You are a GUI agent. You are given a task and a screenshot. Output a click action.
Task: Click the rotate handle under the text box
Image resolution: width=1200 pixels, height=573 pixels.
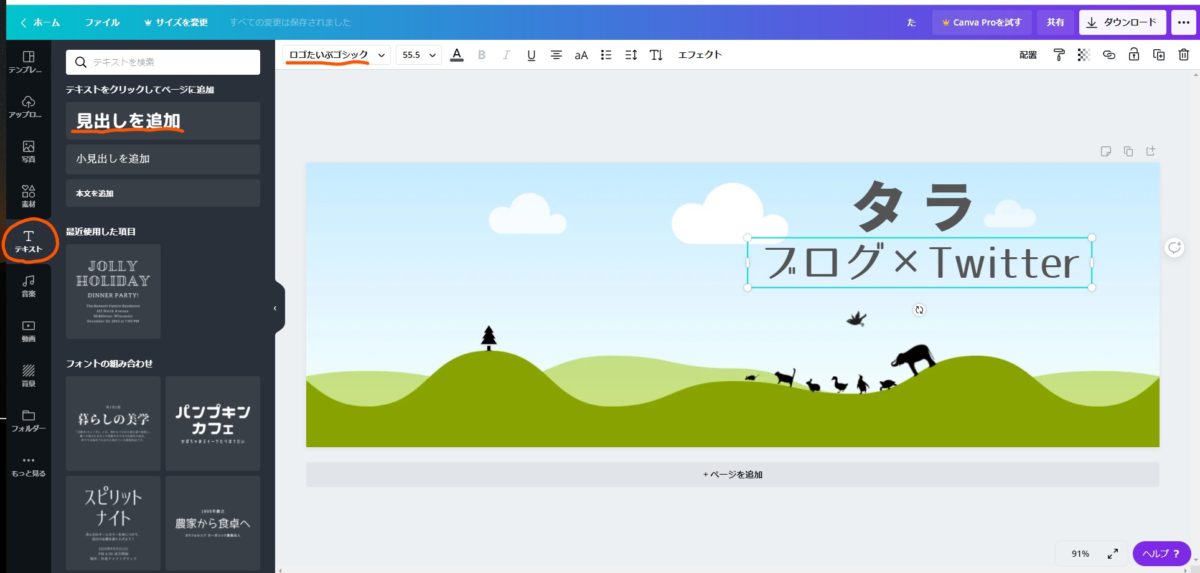[919, 310]
